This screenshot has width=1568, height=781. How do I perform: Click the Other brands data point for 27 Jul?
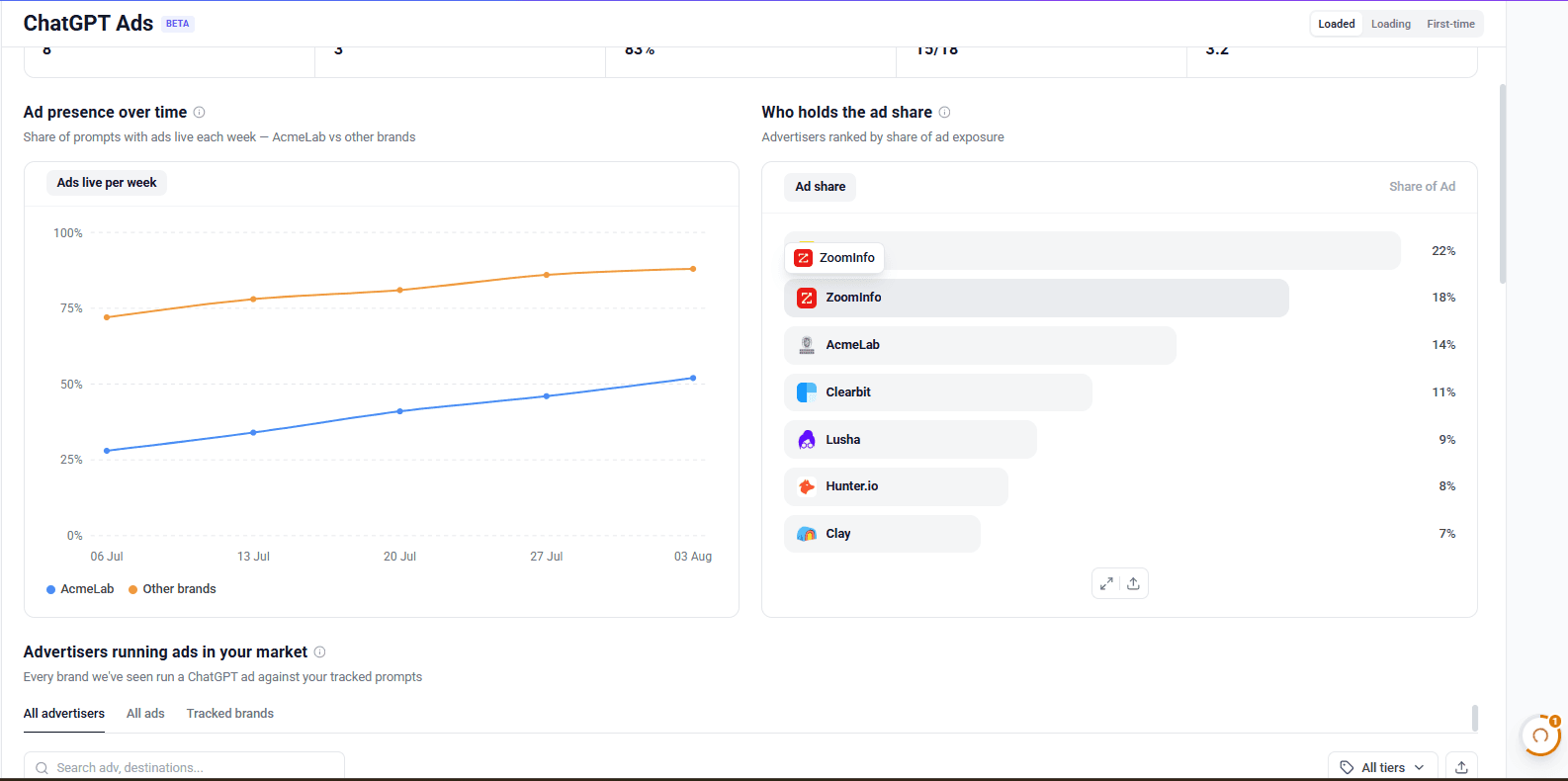(547, 275)
